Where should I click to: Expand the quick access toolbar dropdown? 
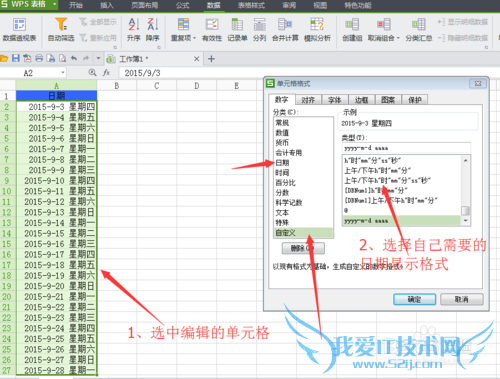[x=98, y=58]
